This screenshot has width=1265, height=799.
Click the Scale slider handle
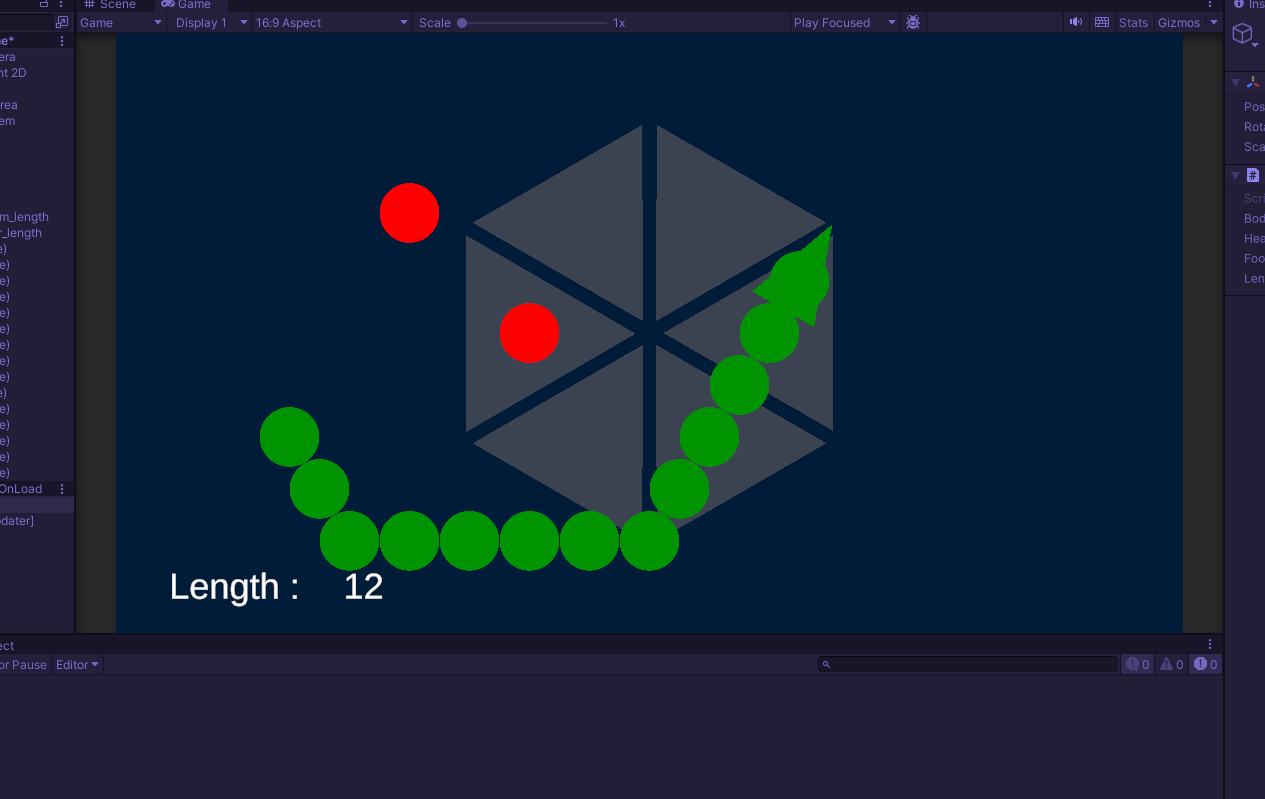(462, 22)
